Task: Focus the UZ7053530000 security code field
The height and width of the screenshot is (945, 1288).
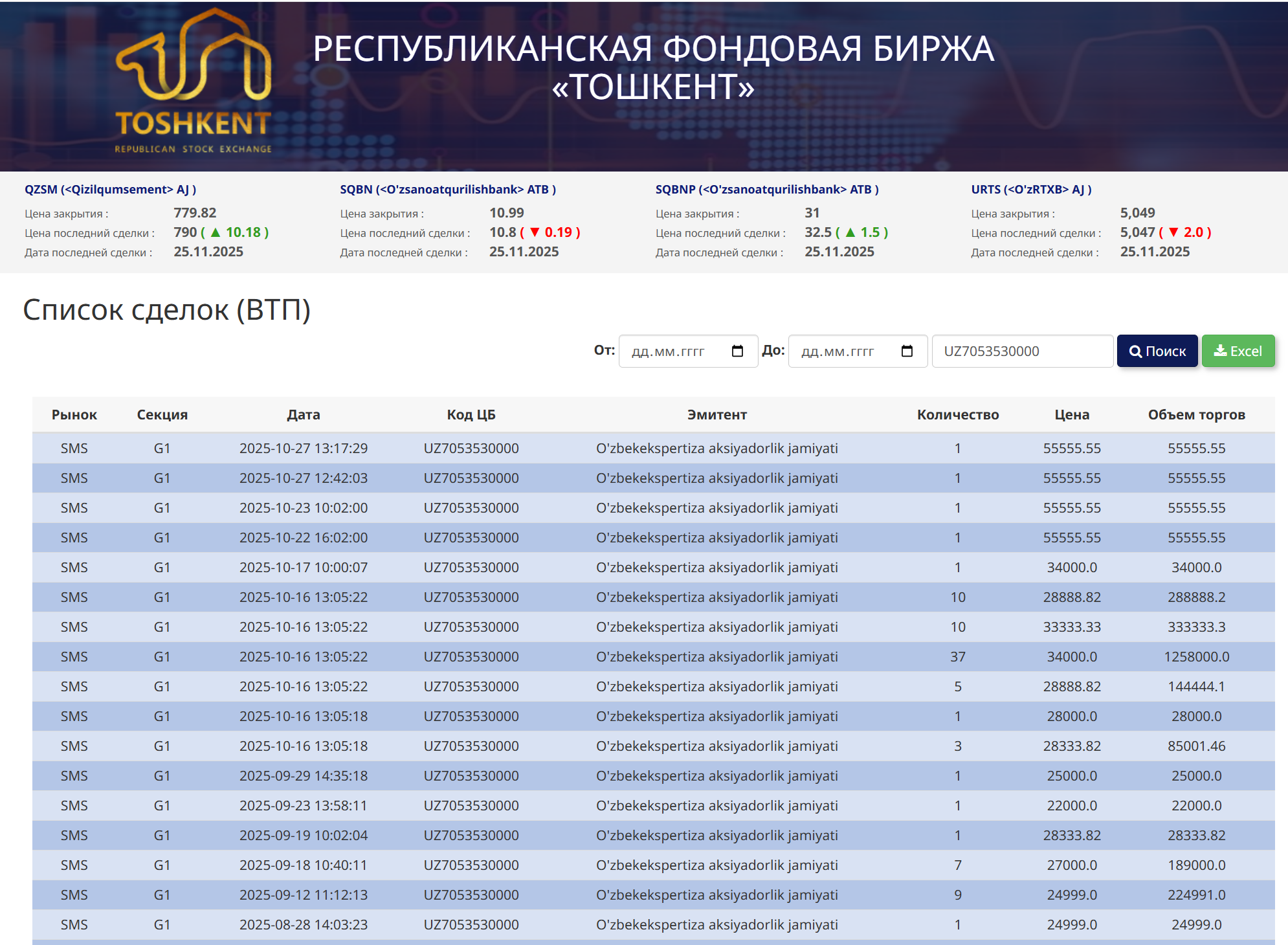Action: click(1021, 351)
